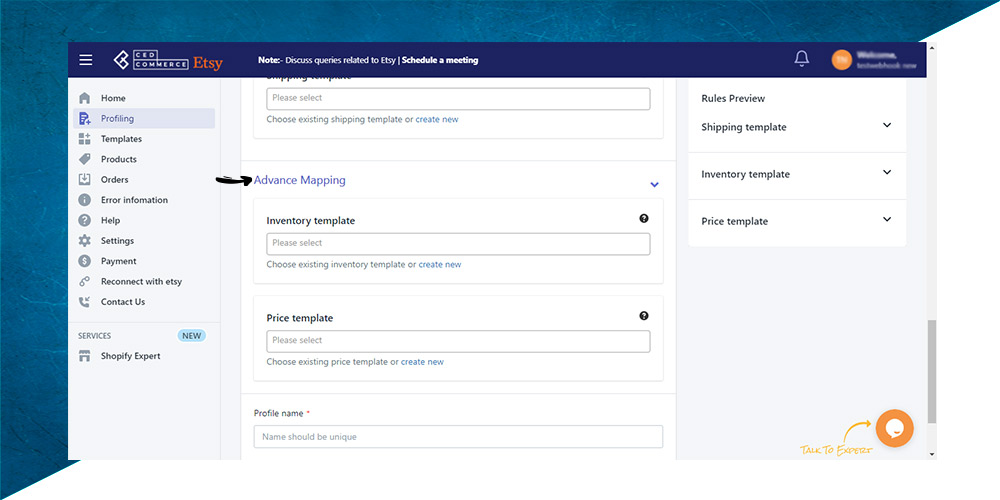1000x500 pixels.
Task: Show help for Price template
Action: [x=643, y=316]
